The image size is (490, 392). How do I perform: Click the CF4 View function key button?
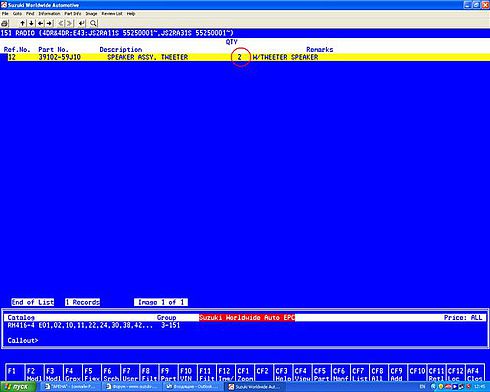pos(303,374)
